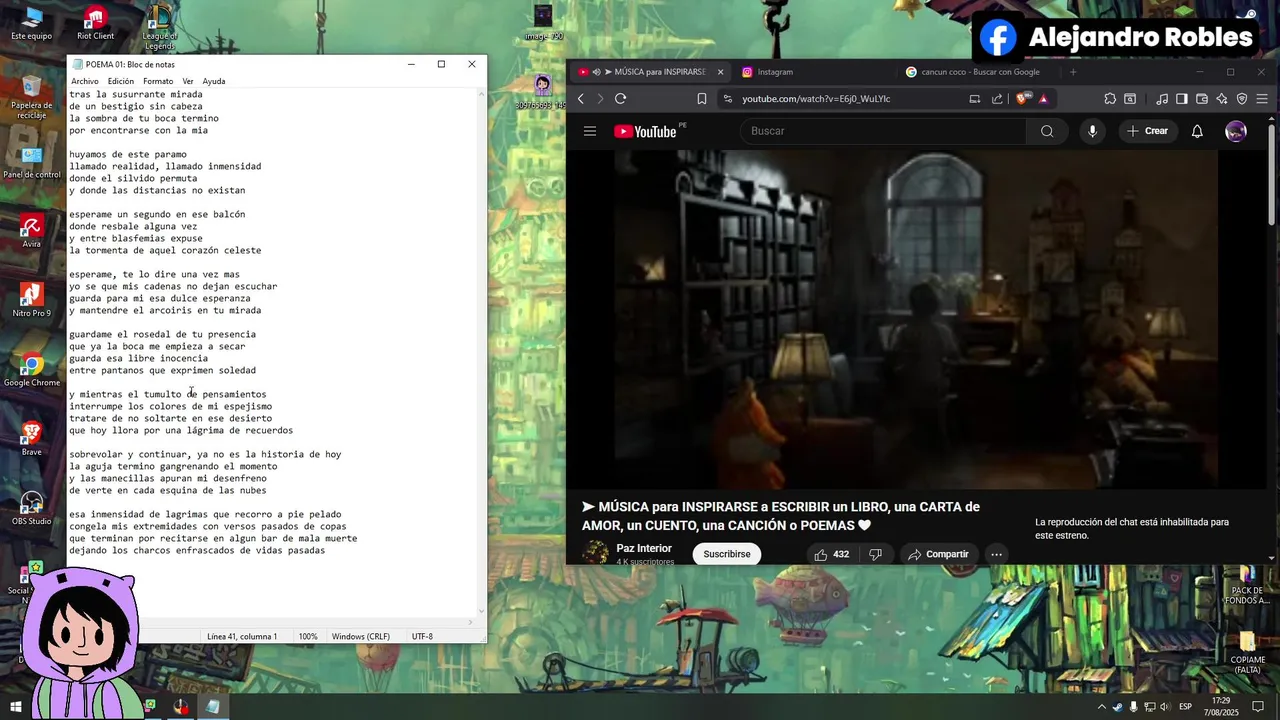Viewport: 1280px width, 720px height.
Task: Open the taskbar volume speaker icon
Action: pos(1164,707)
